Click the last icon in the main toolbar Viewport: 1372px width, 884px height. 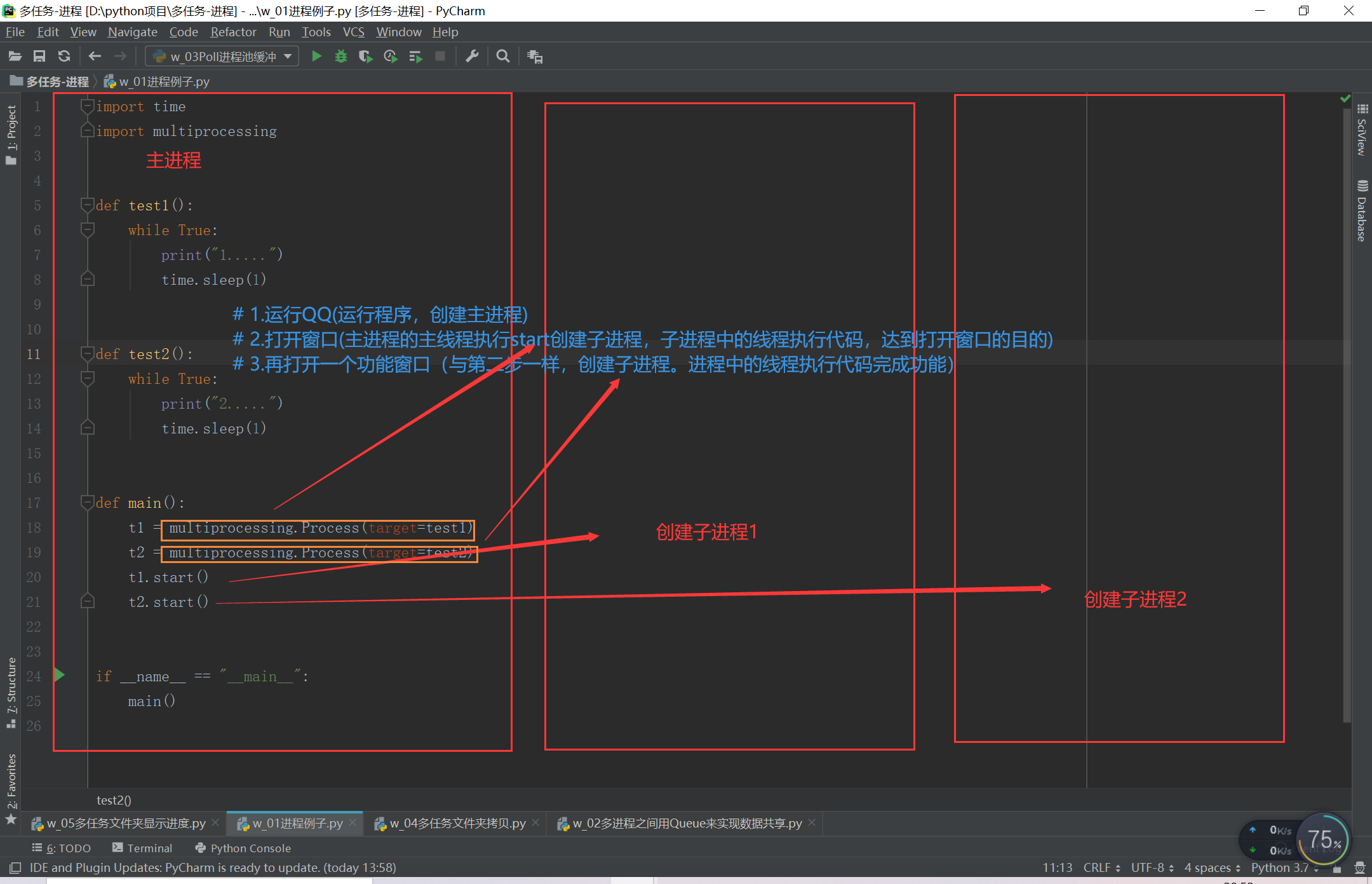535,57
